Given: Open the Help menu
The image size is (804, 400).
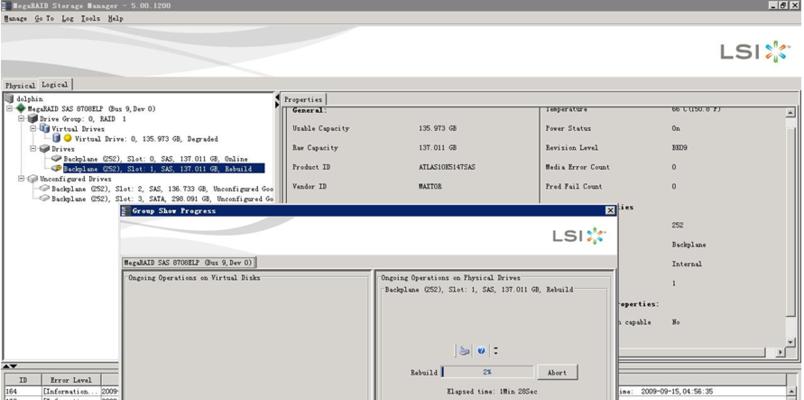Looking at the screenshot, I should click(115, 18).
